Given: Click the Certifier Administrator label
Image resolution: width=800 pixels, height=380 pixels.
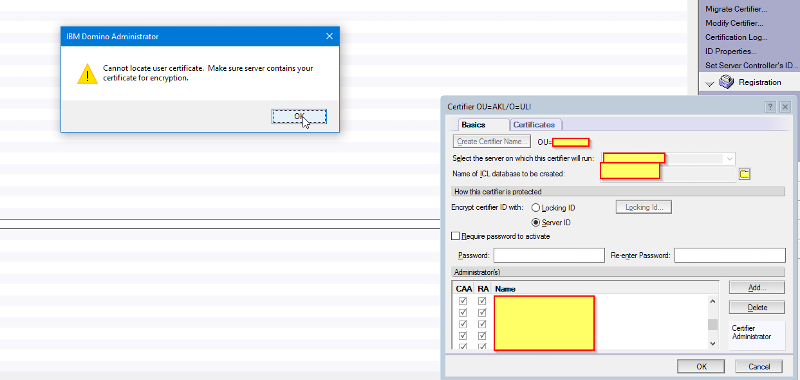Looking at the screenshot, I should 751,333.
